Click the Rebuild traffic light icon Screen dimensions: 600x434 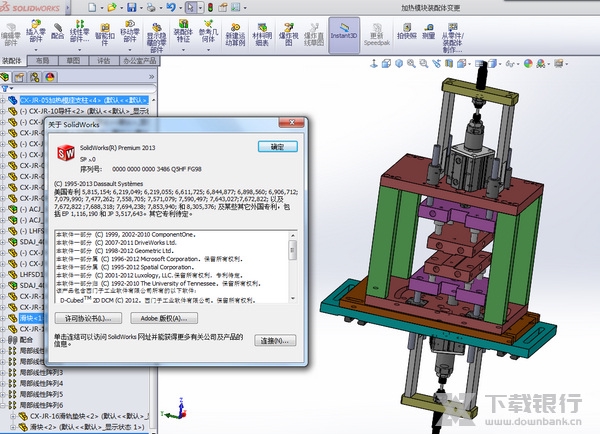(x=211, y=7)
